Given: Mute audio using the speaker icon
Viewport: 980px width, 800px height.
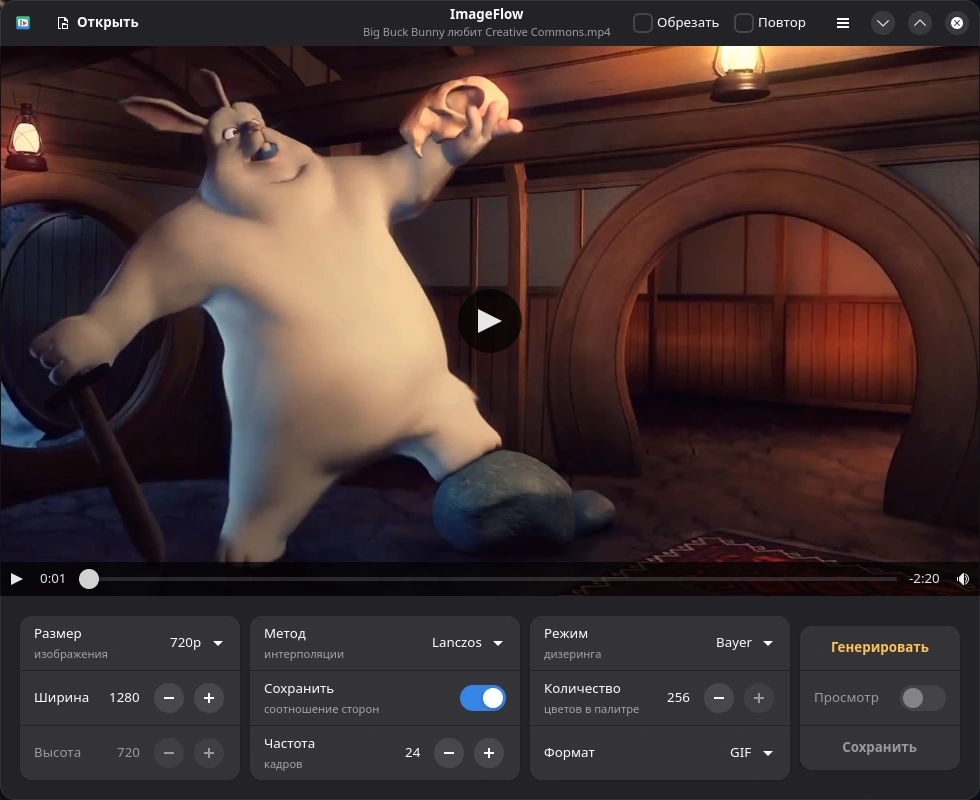Looking at the screenshot, I should tap(963, 578).
